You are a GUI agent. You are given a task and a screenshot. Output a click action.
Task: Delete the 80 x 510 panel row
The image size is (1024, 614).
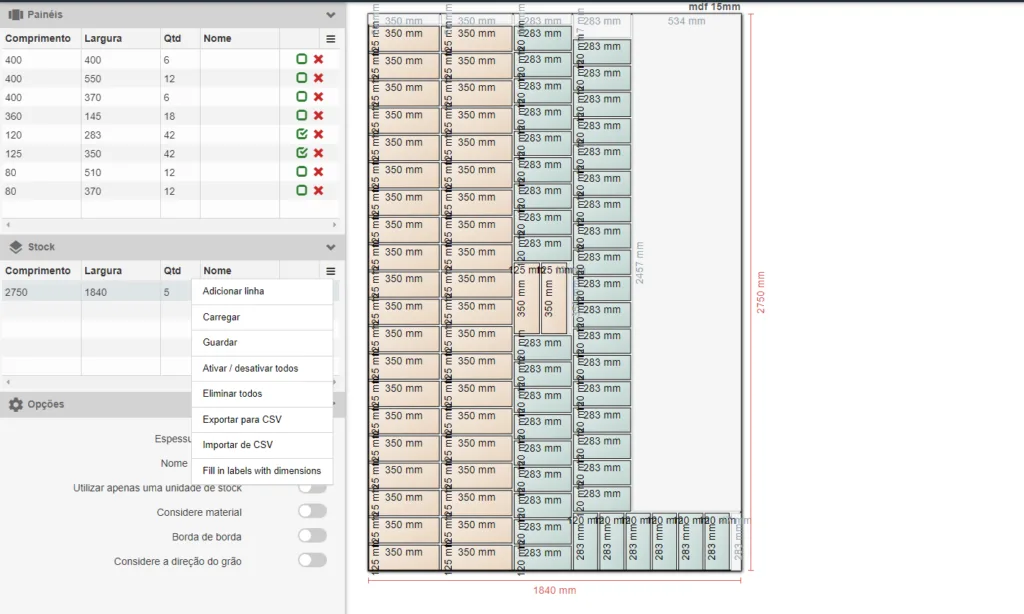click(318, 172)
